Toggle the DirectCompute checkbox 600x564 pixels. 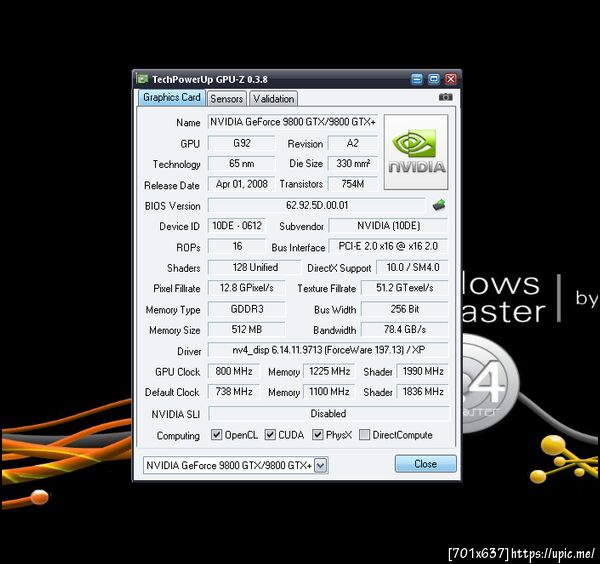point(364,434)
